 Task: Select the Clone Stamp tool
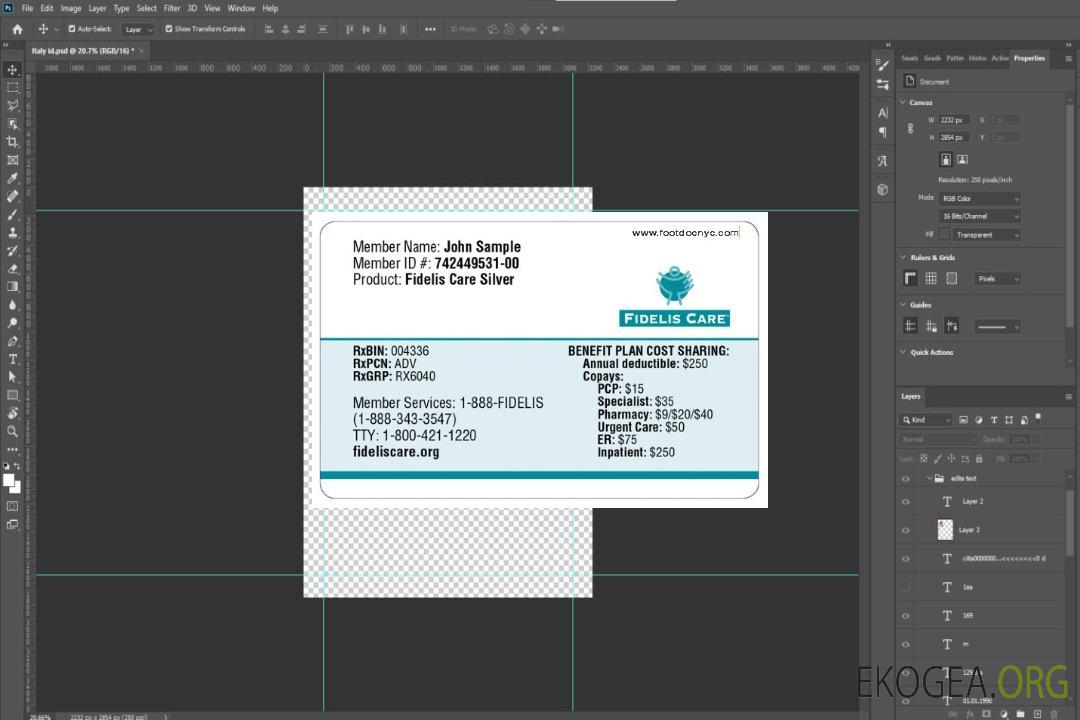[12, 232]
